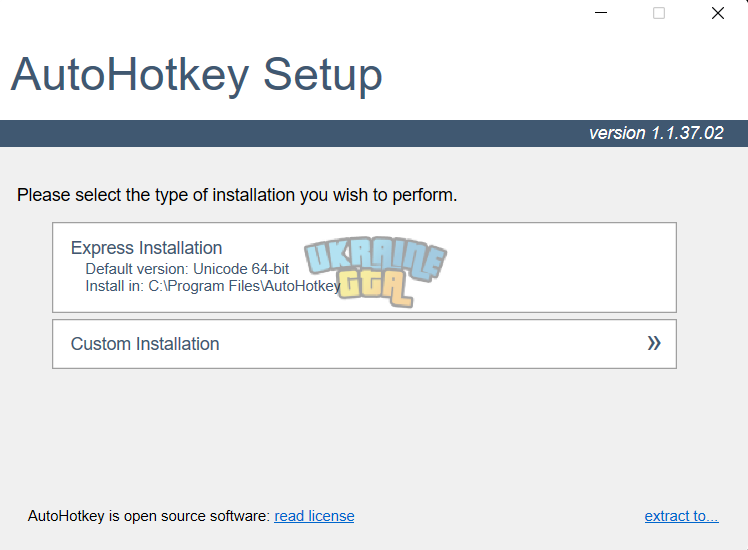Open Custom Installation options

(364, 344)
